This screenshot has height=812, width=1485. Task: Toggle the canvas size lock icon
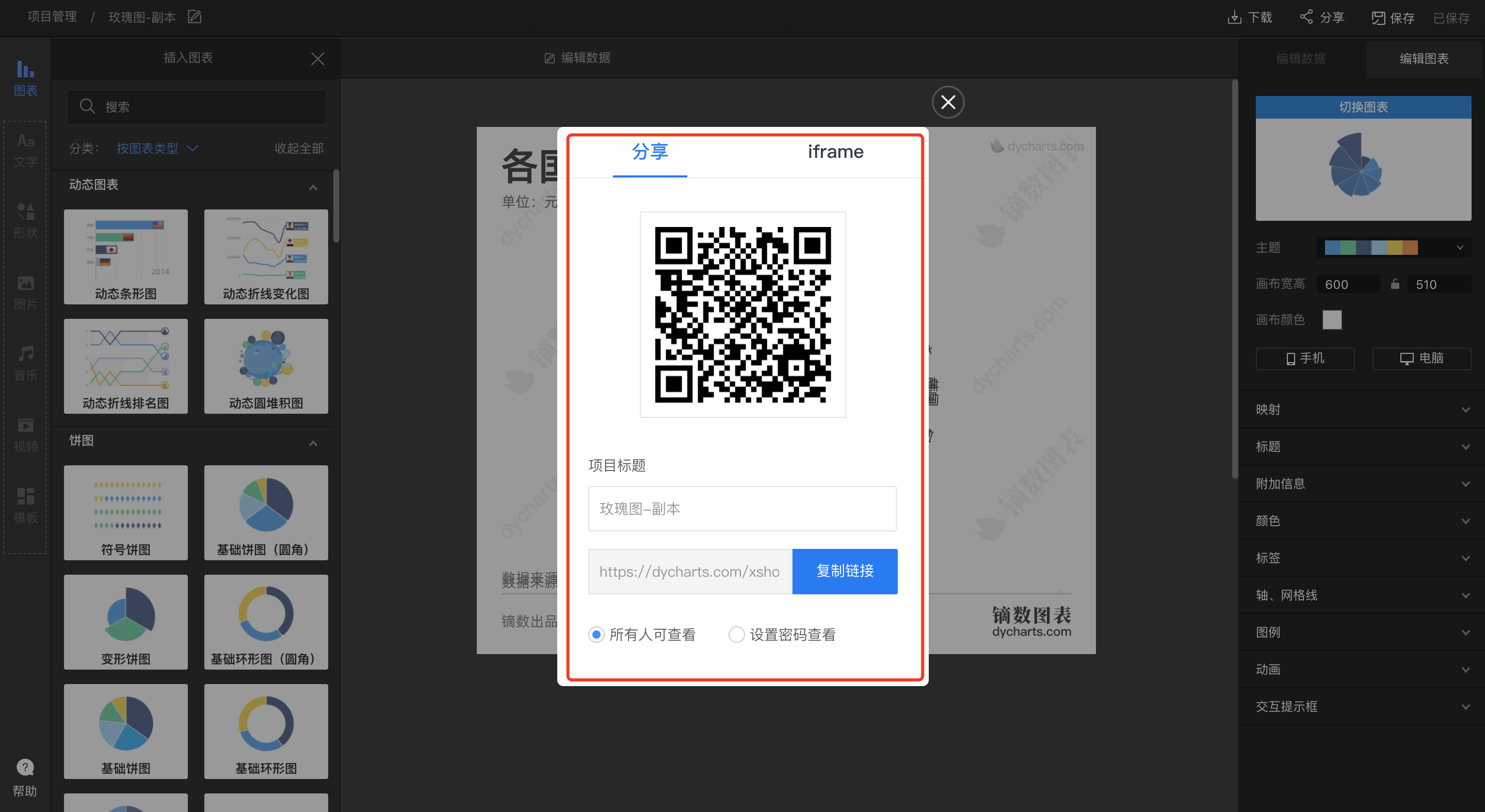(1395, 284)
